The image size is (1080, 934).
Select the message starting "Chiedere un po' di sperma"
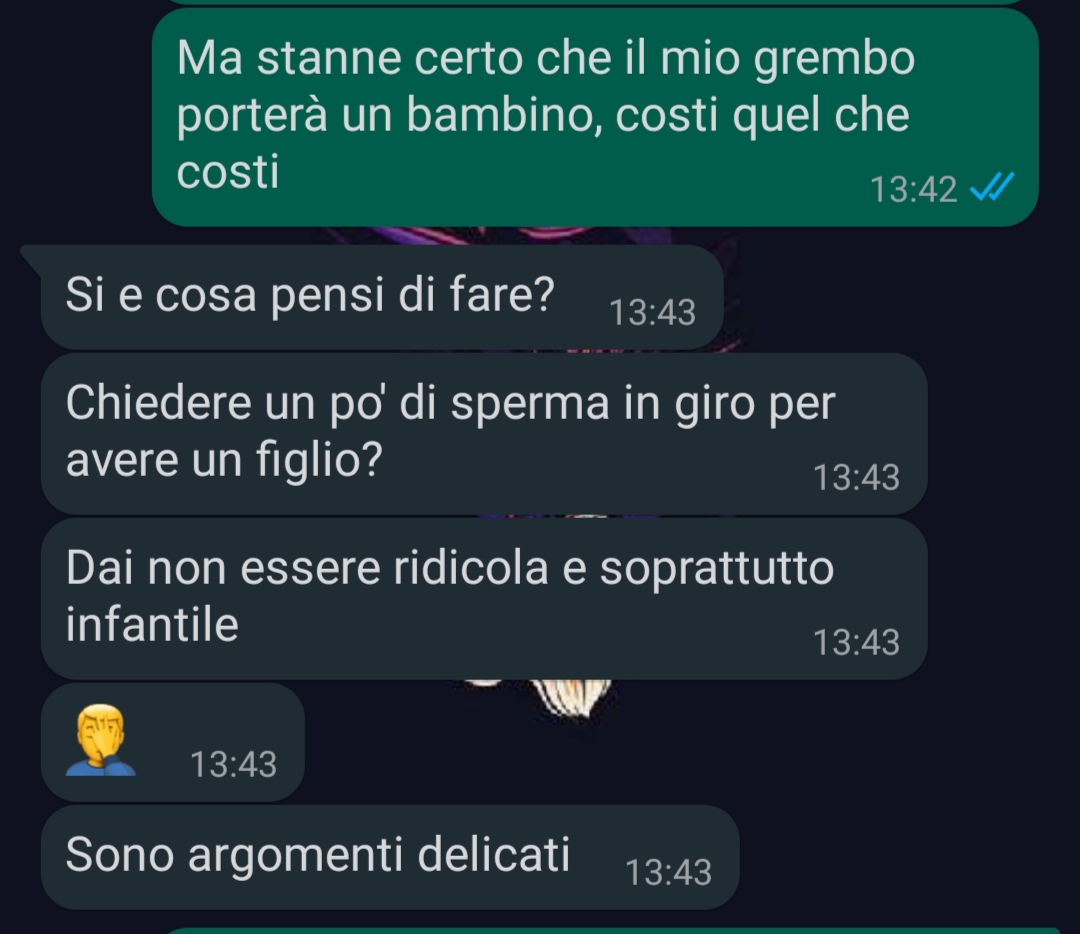point(484,434)
